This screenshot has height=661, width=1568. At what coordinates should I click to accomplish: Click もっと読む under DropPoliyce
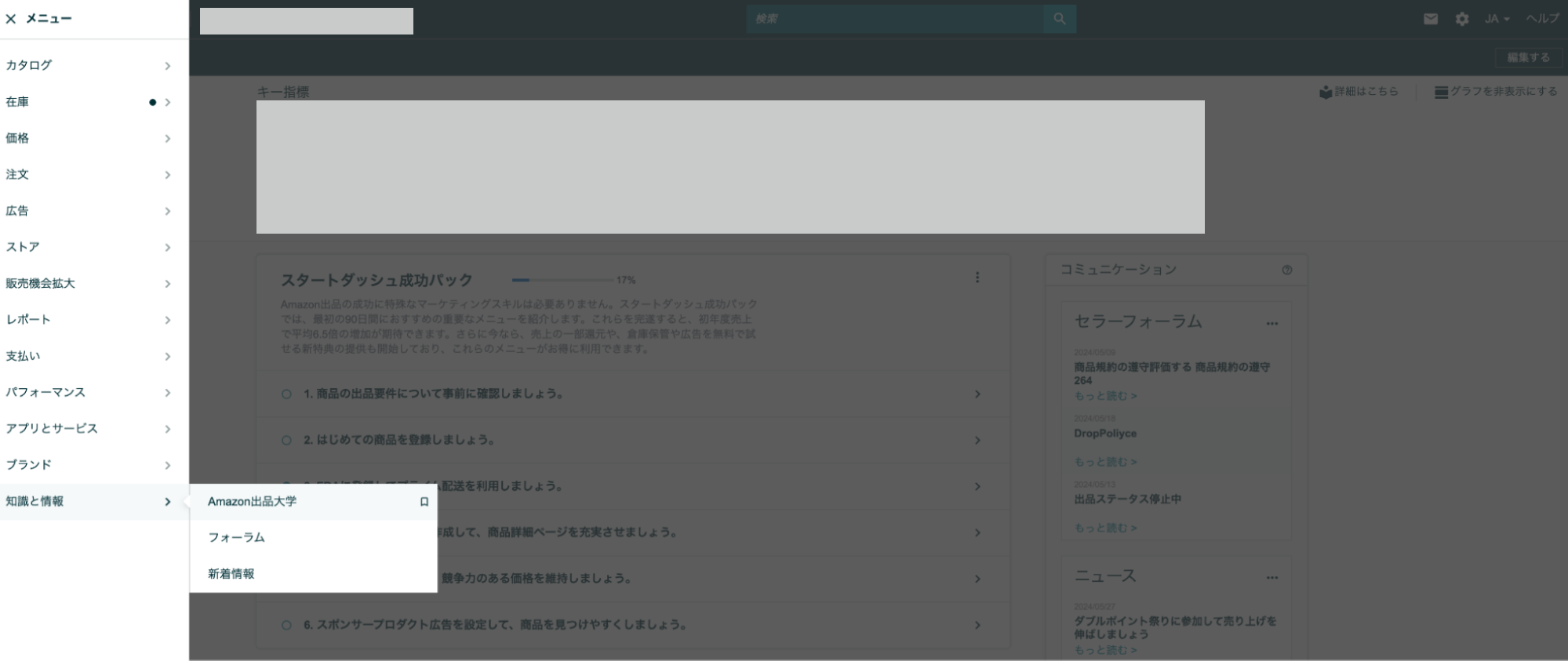click(1105, 462)
